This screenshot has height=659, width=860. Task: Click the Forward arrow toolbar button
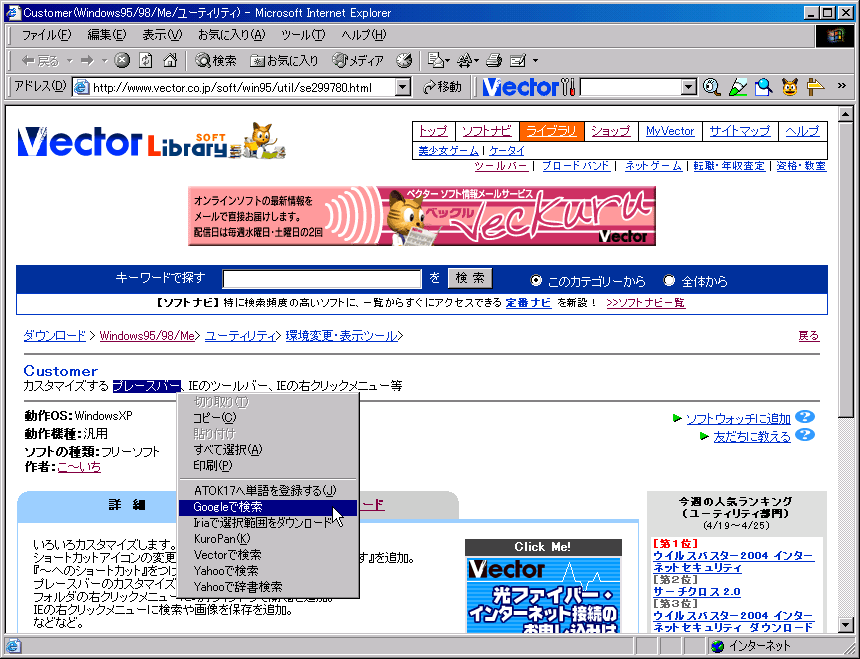pyautogui.click(x=87, y=60)
